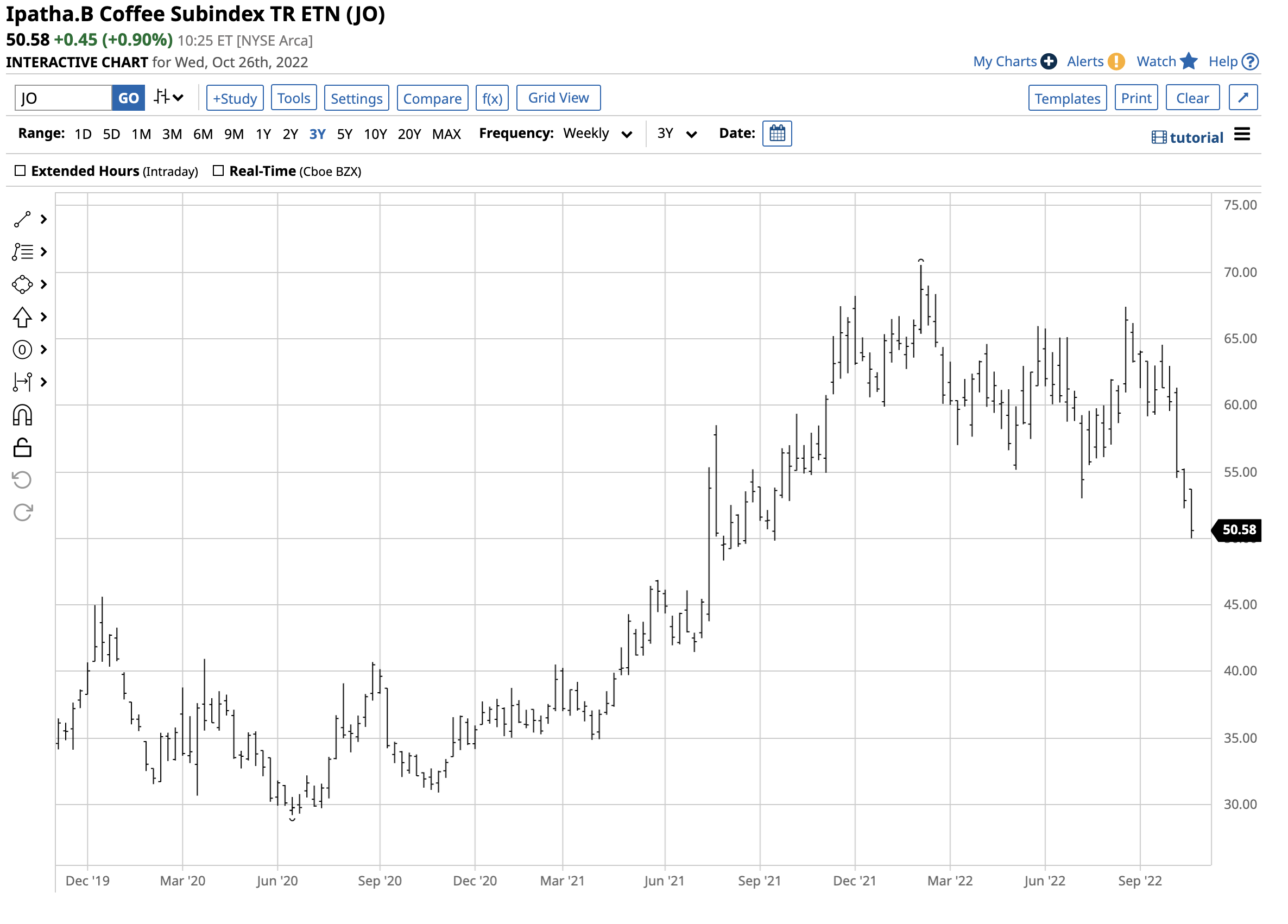Image resolution: width=1288 pixels, height=924 pixels.
Task: Click the JO symbol input field
Action: [63, 98]
